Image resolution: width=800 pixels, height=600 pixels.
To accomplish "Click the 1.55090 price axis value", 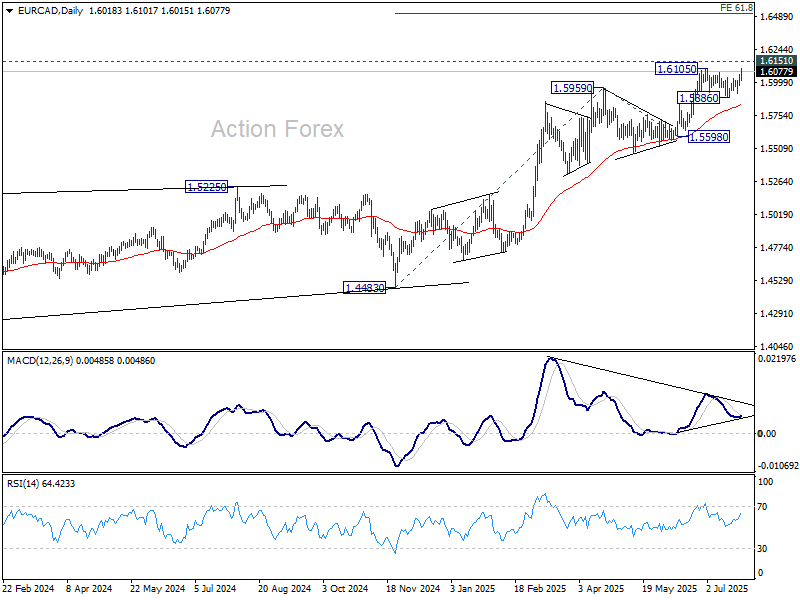I will tap(777, 148).
